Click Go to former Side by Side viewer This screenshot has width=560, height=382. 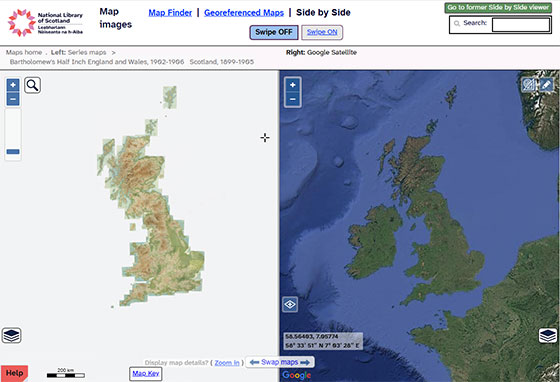[498, 7]
